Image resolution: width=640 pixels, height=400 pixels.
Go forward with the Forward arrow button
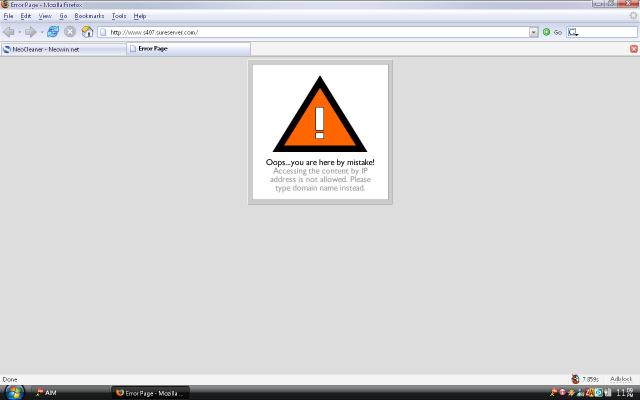(x=31, y=32)
